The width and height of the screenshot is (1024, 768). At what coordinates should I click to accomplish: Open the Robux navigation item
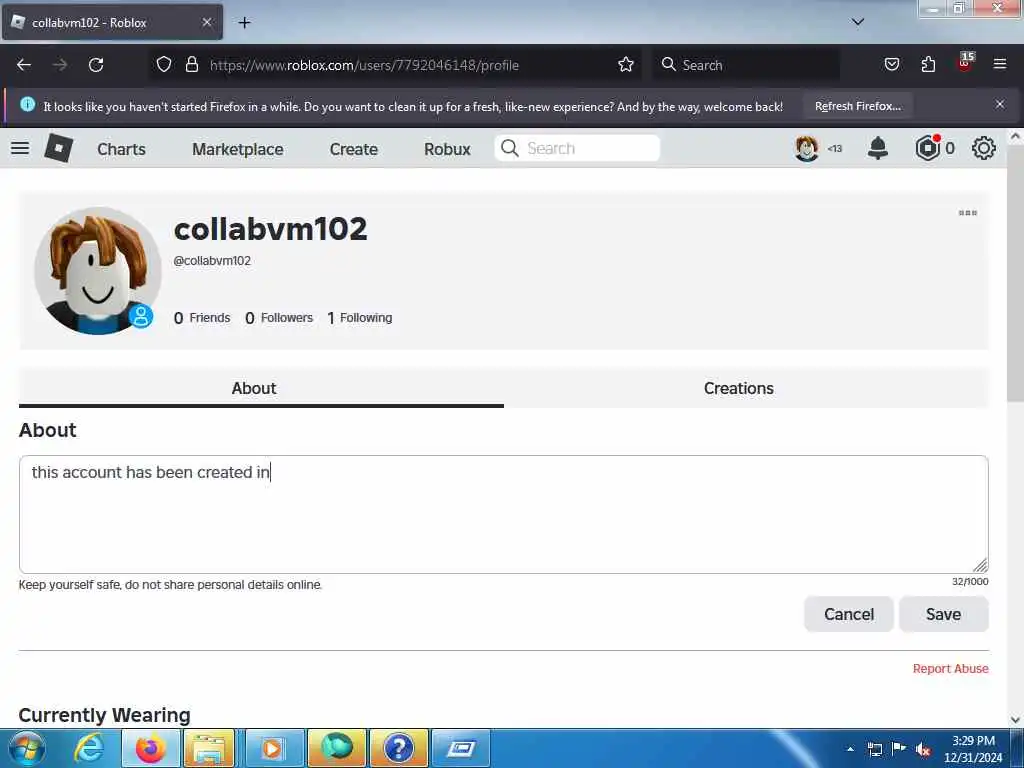pos(447,149)
